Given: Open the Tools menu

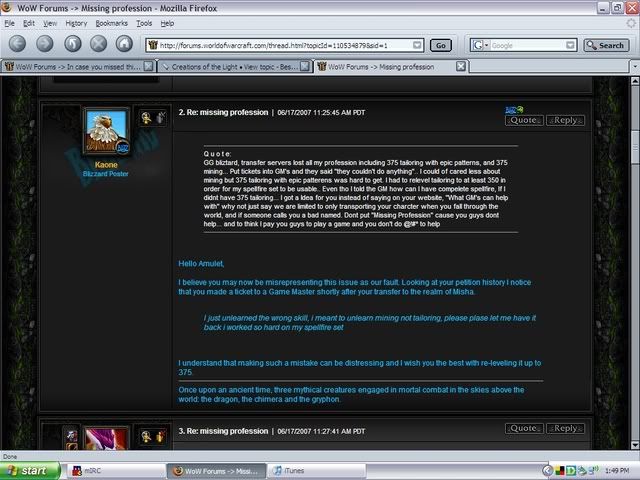Looking at the screenshot, I should click(x=144, y=23).
